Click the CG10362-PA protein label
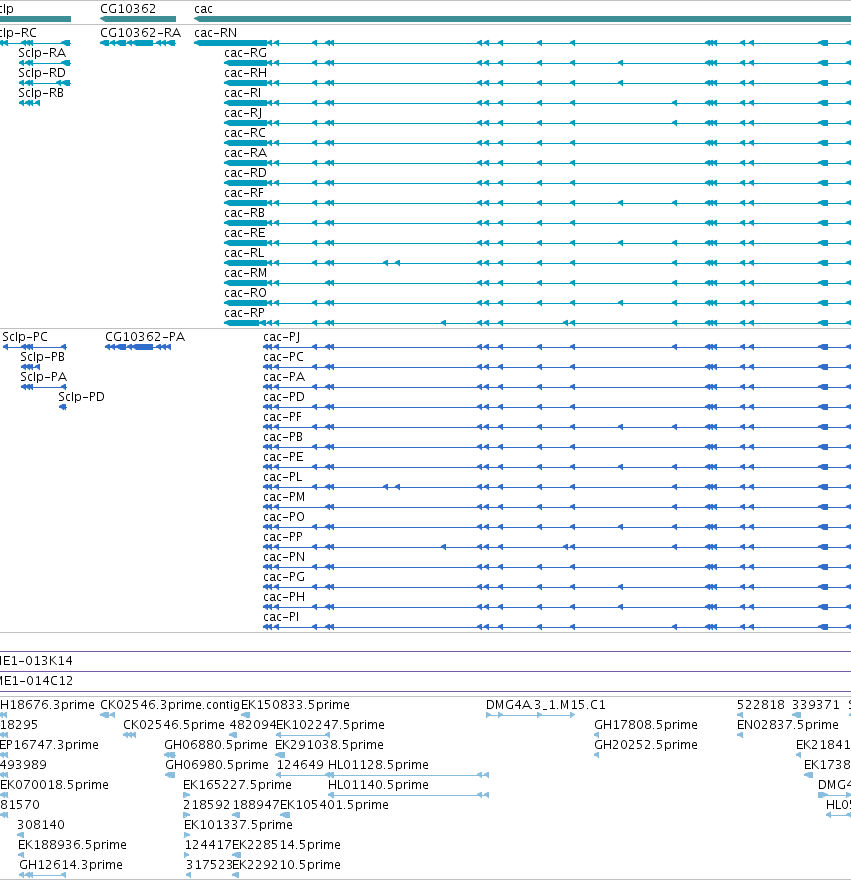Viewport: 851px width, 880px height. (145, 337)
